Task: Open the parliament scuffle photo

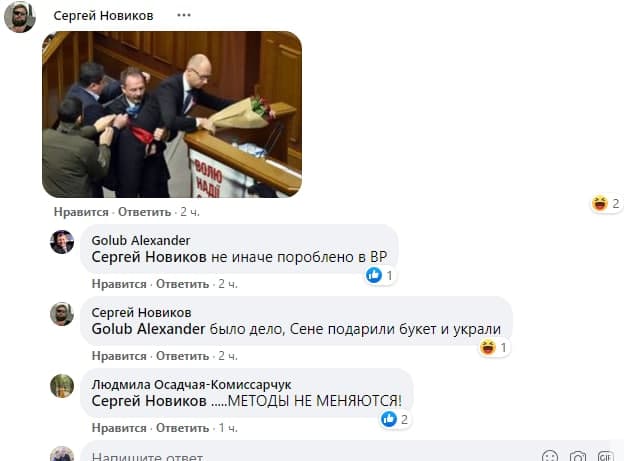Action: tap(172, 114)
